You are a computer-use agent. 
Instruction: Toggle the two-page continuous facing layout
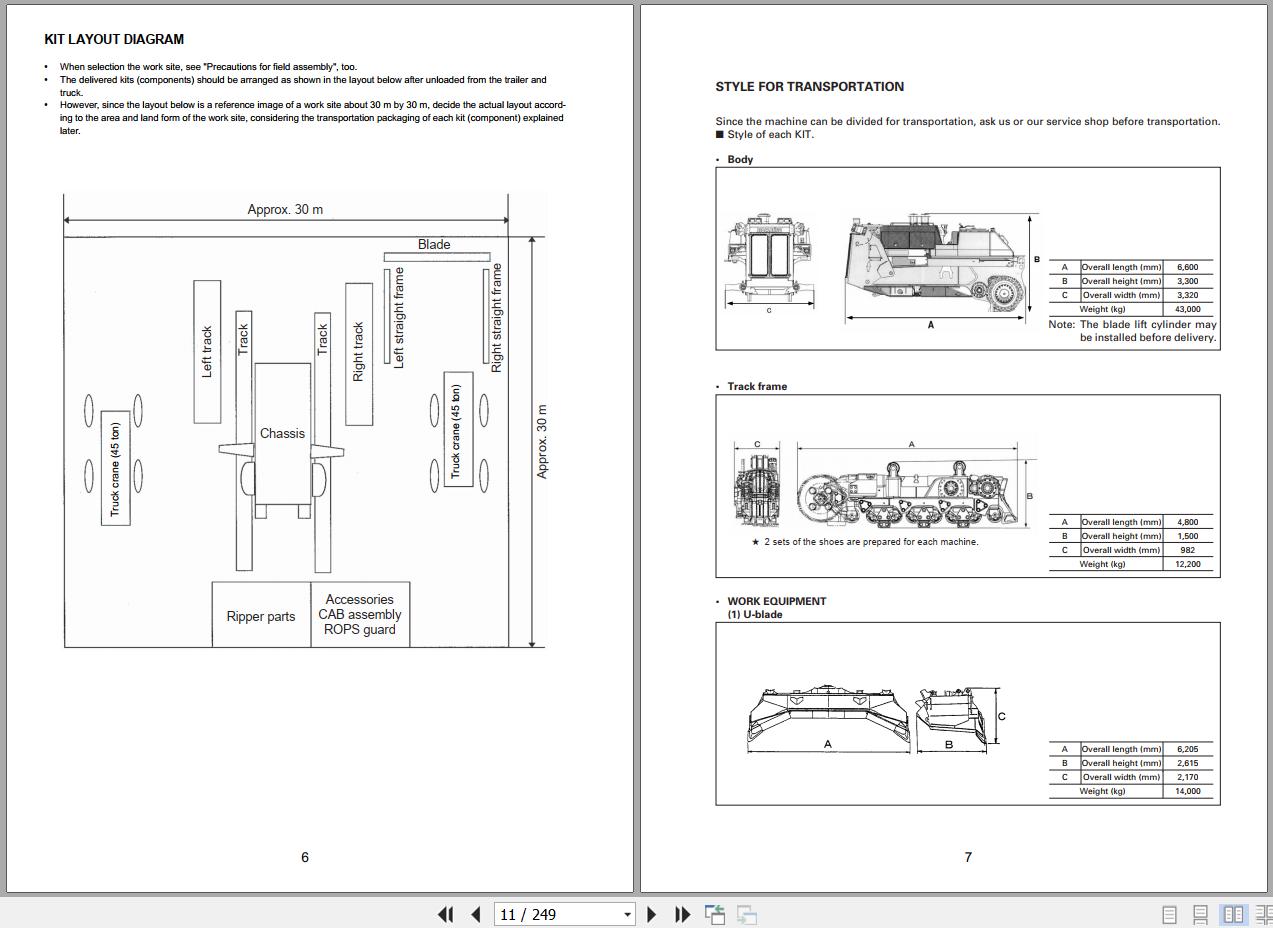pos(1263,914)
